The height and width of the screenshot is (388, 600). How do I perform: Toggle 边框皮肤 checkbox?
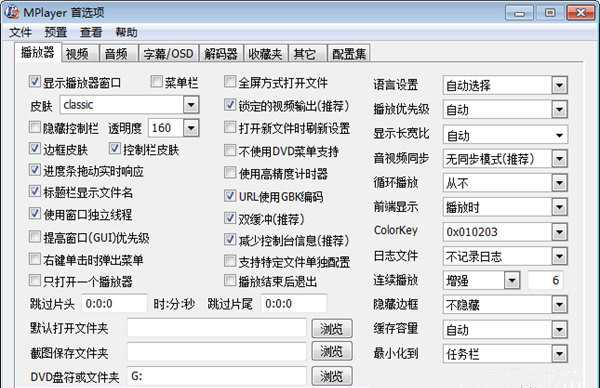pos(35,149)
